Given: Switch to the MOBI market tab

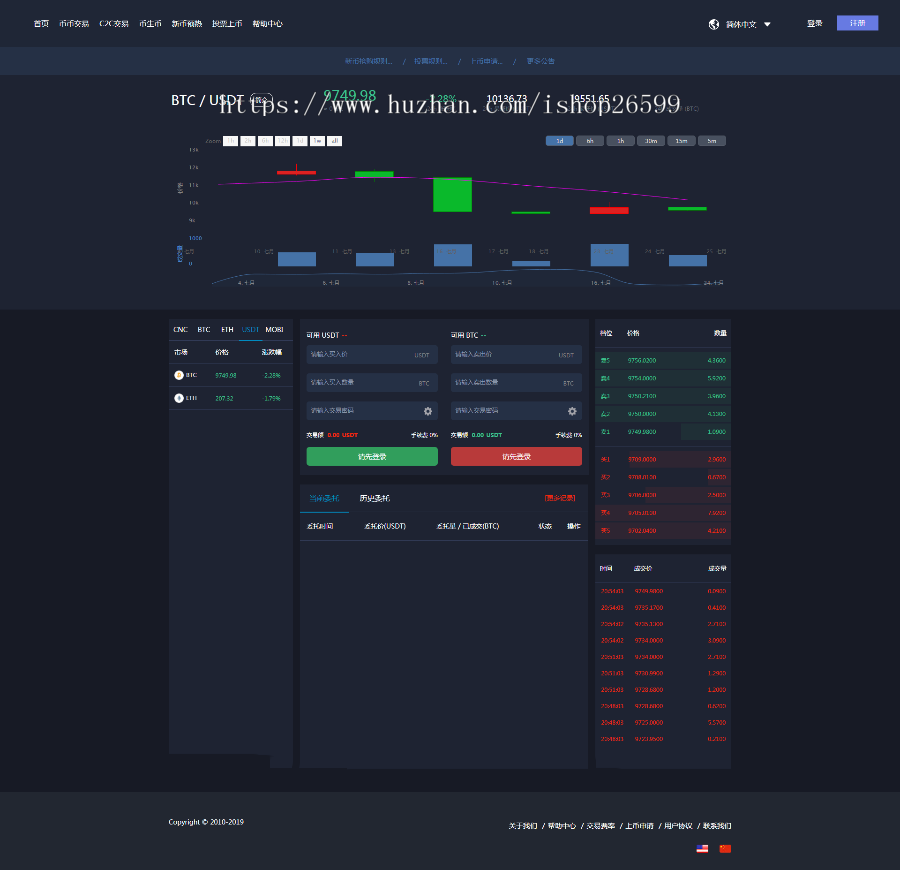Looking at the screenshot, I should click(x=274, y=329).
